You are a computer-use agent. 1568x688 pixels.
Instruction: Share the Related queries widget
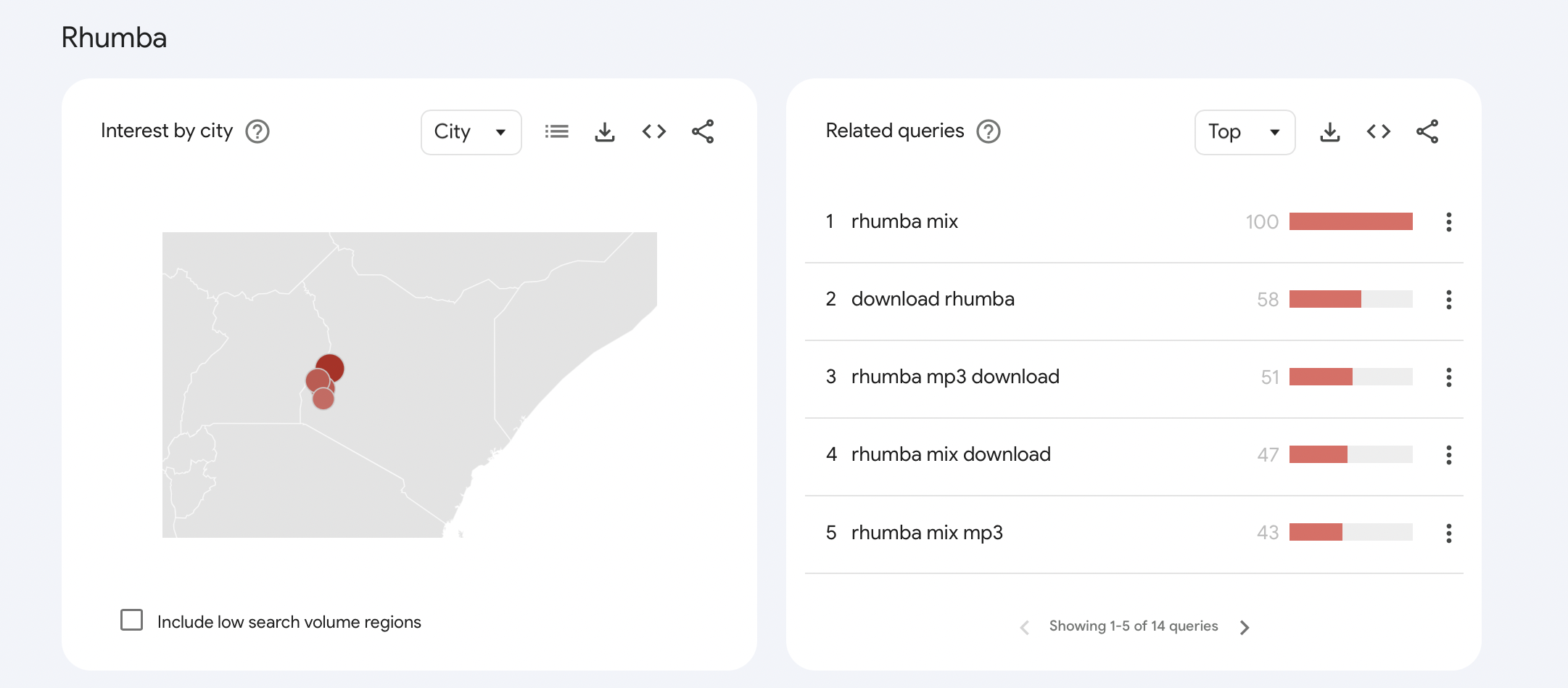1427,131
